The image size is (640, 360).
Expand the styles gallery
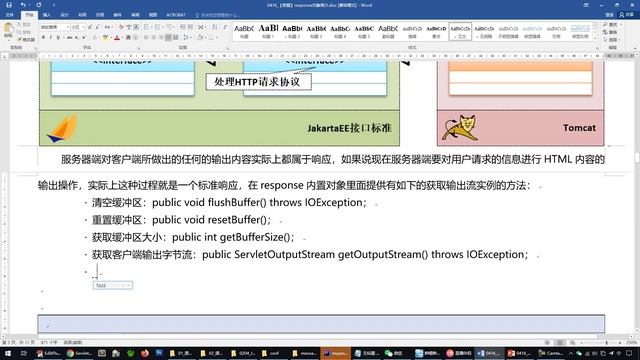tap(595, 38)
